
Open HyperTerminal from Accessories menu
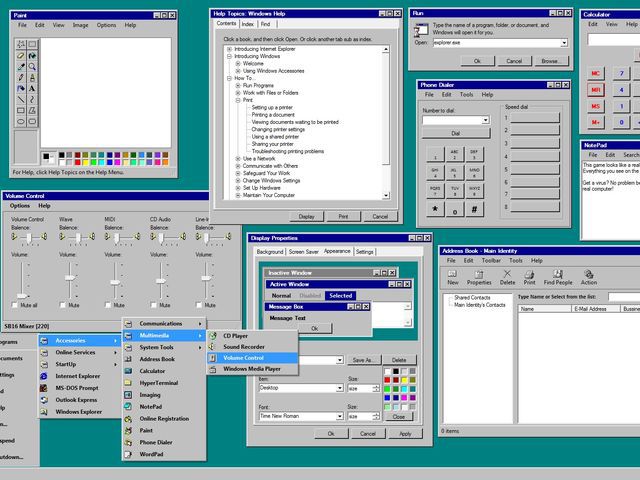click(x=164, y=383)
